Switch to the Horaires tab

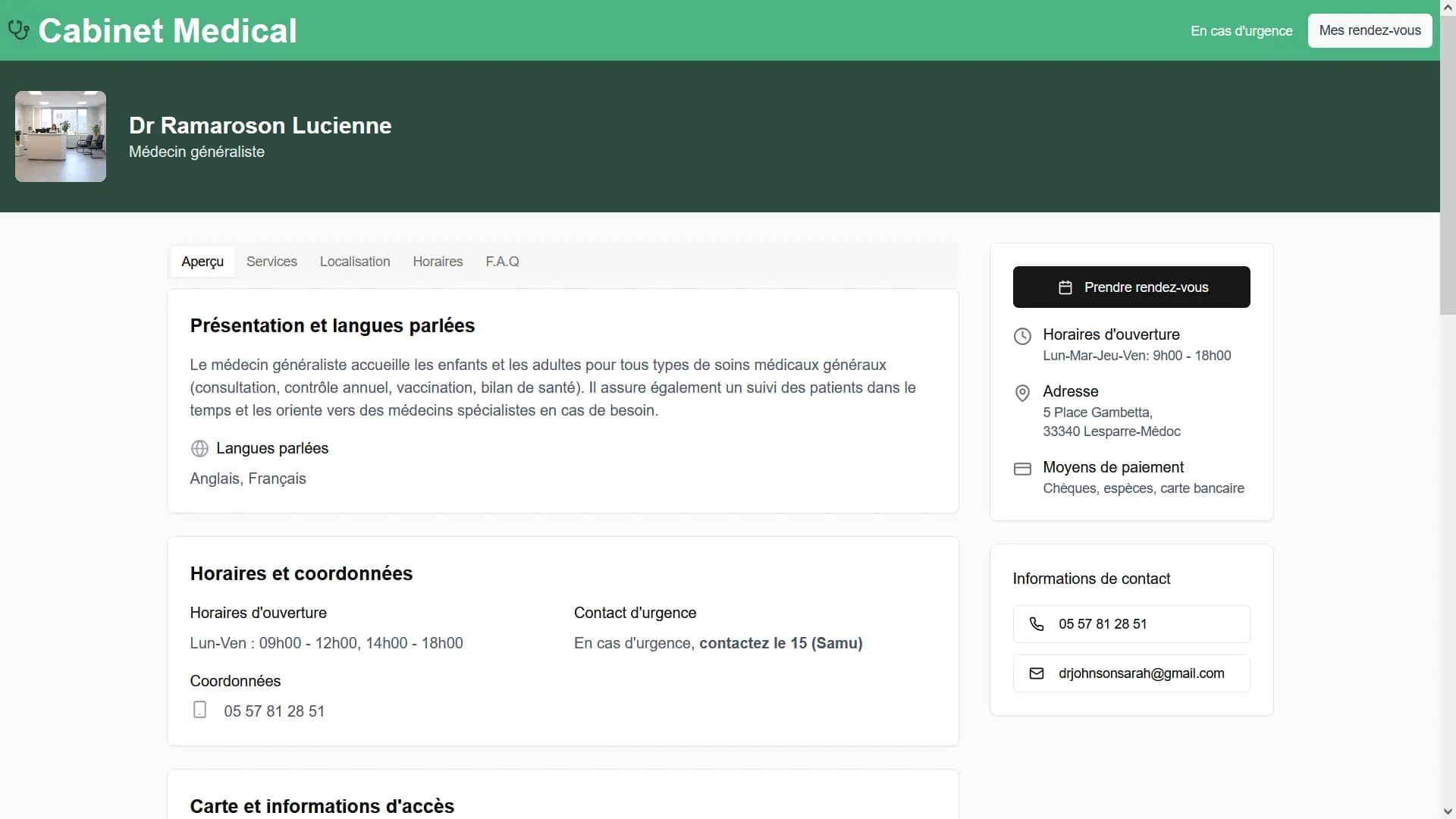[x=438, y=262]
